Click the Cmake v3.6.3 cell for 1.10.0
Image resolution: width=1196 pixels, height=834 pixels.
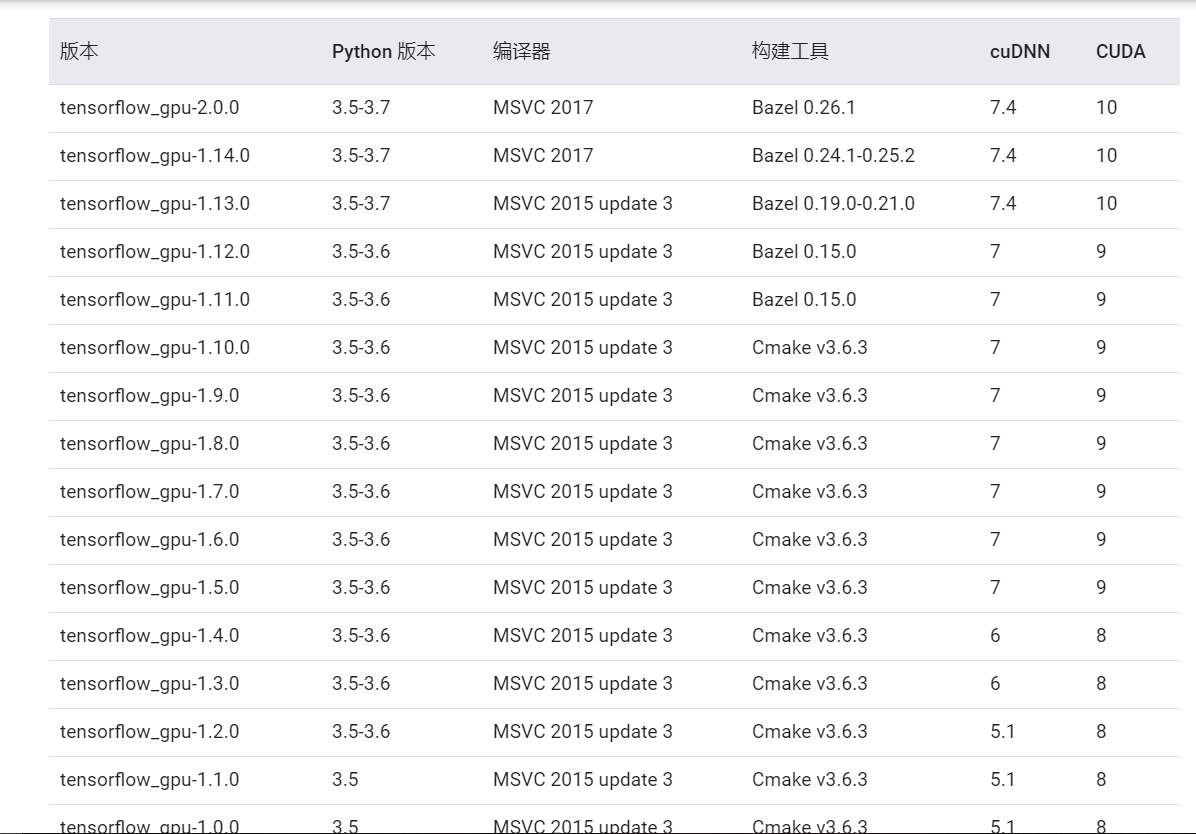(807, 347)
